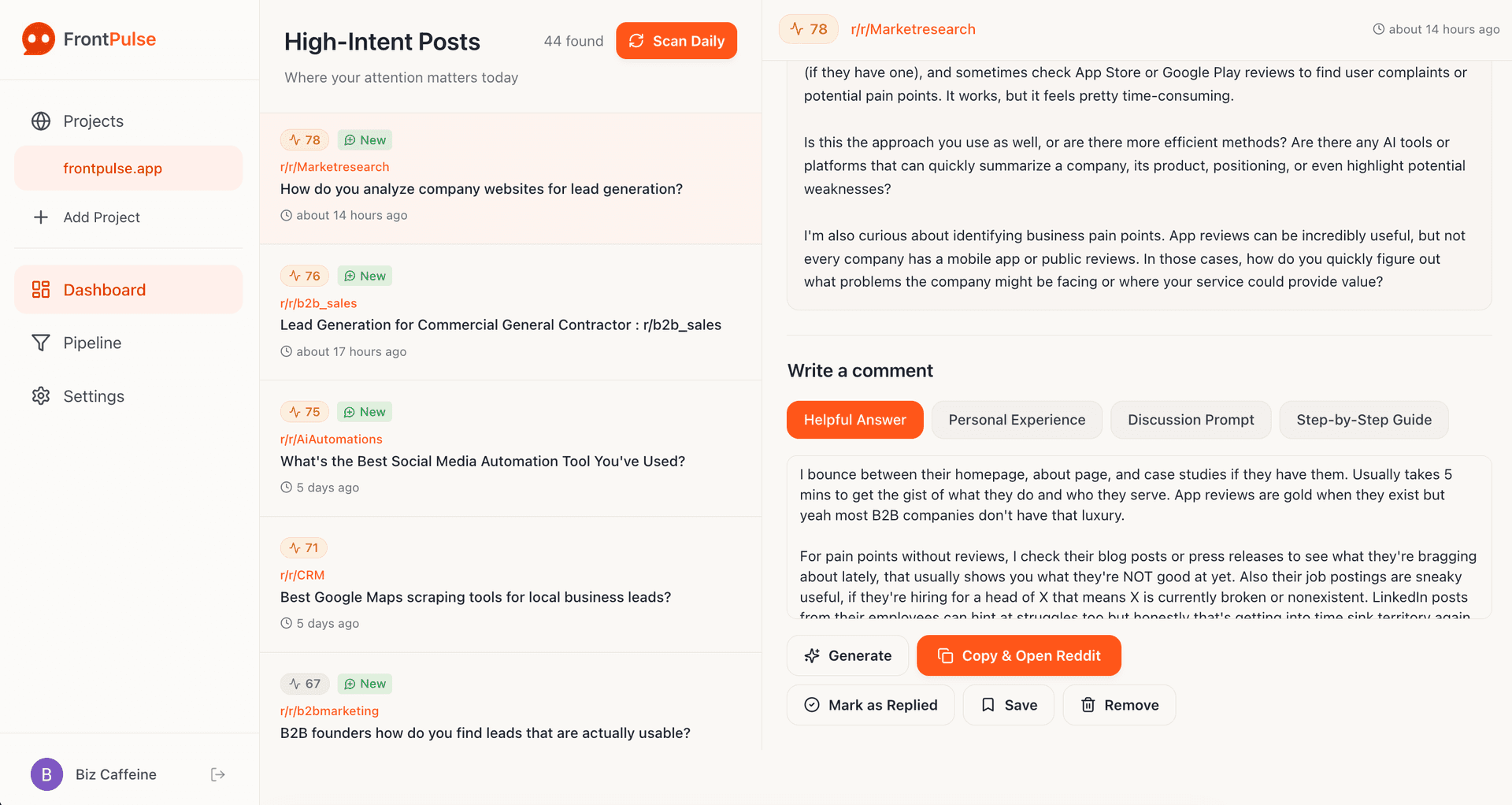Generate a new comment
The height and width of the screenshot is (805, 1512).
coord(847,655)
